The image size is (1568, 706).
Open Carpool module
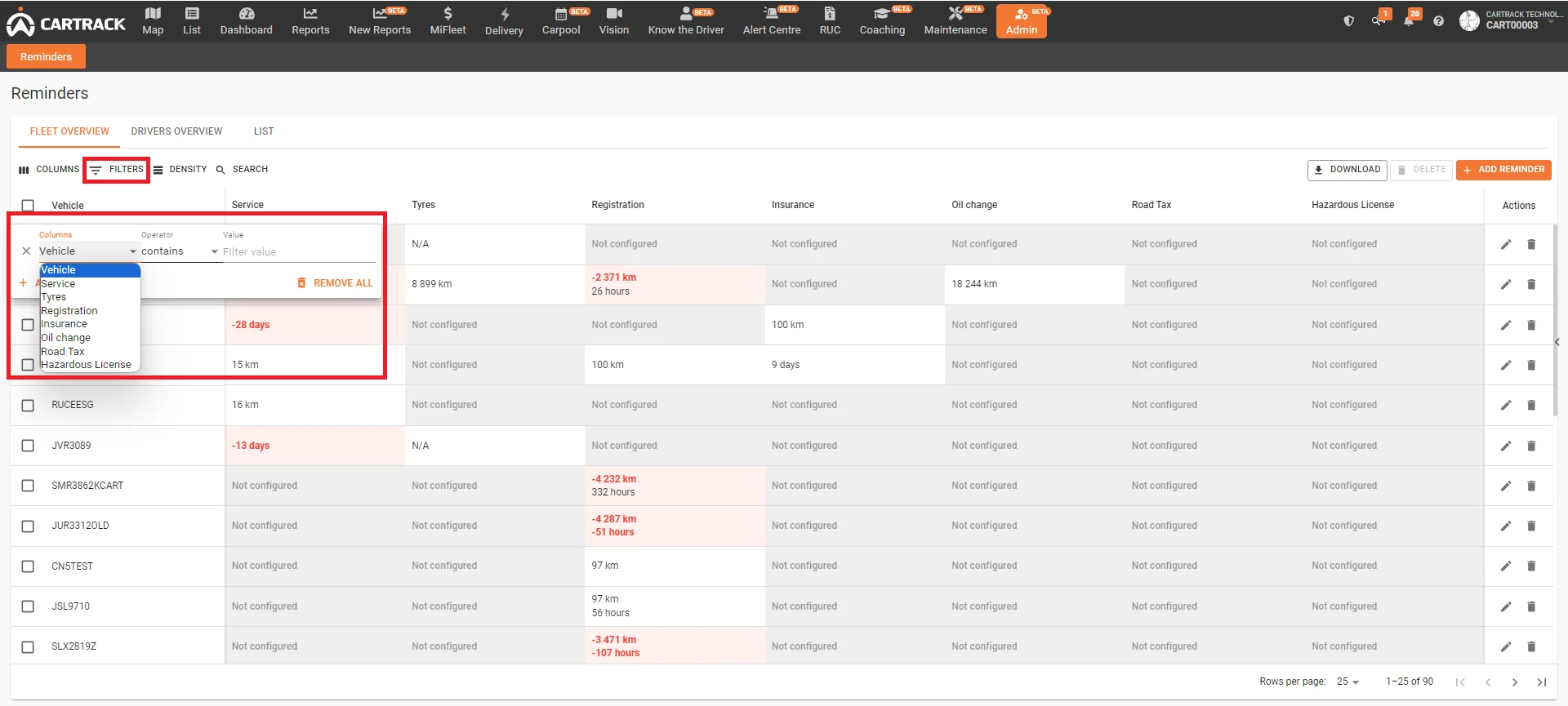tap(561, 21)
